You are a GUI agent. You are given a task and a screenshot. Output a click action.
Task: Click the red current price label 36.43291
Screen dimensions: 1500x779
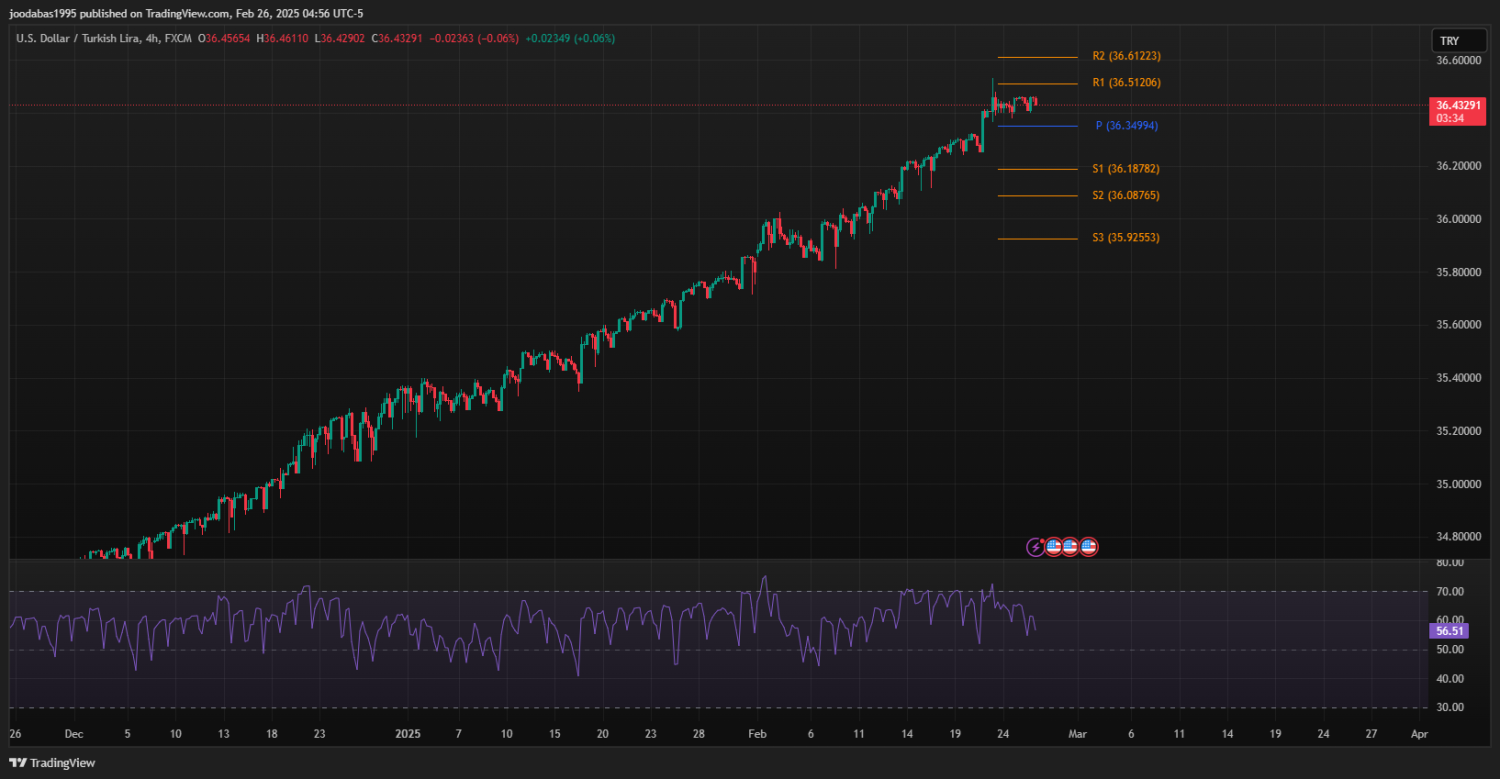1457,105
